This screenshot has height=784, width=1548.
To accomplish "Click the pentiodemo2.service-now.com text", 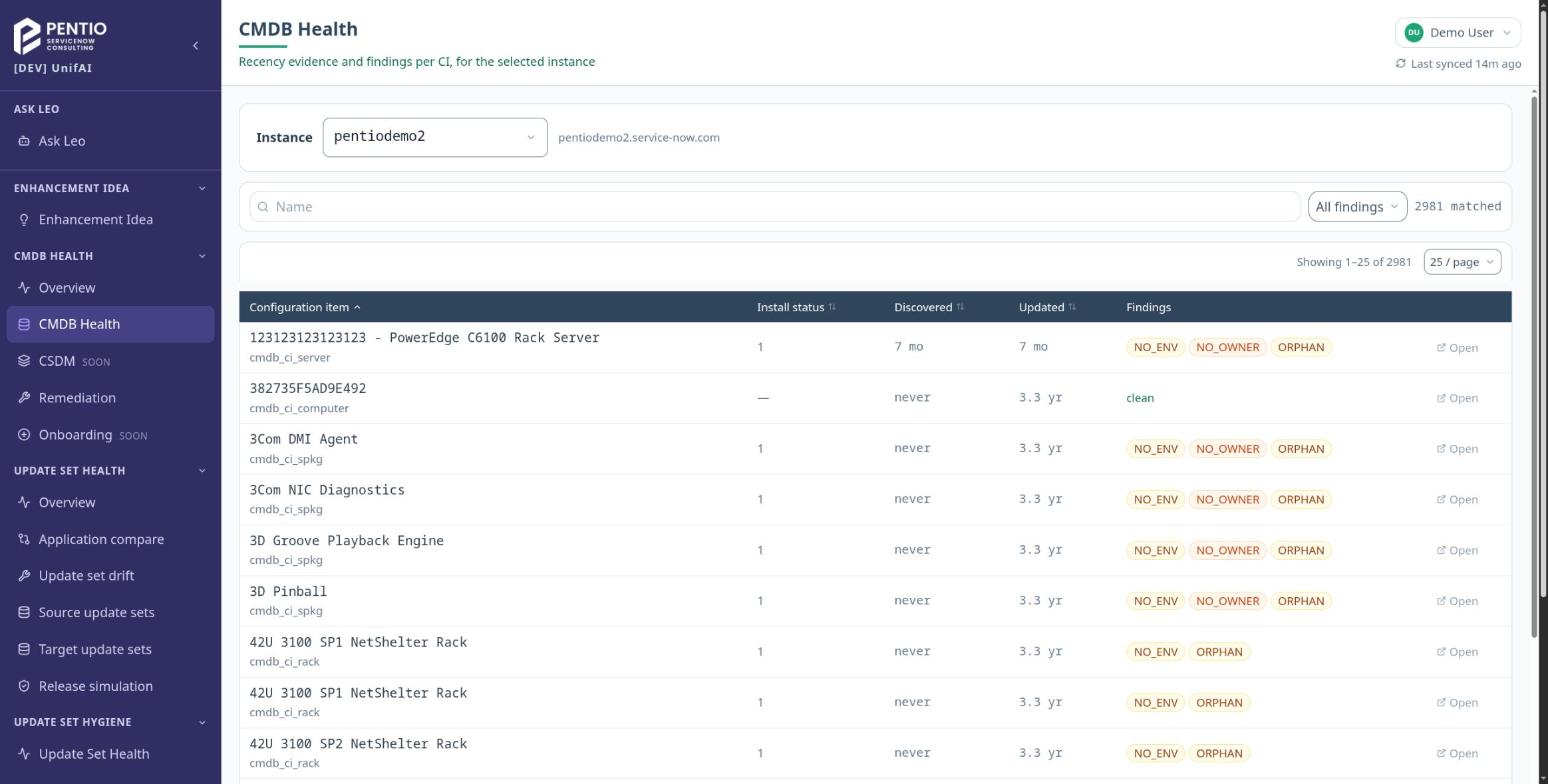I will (x=639, y=138).
